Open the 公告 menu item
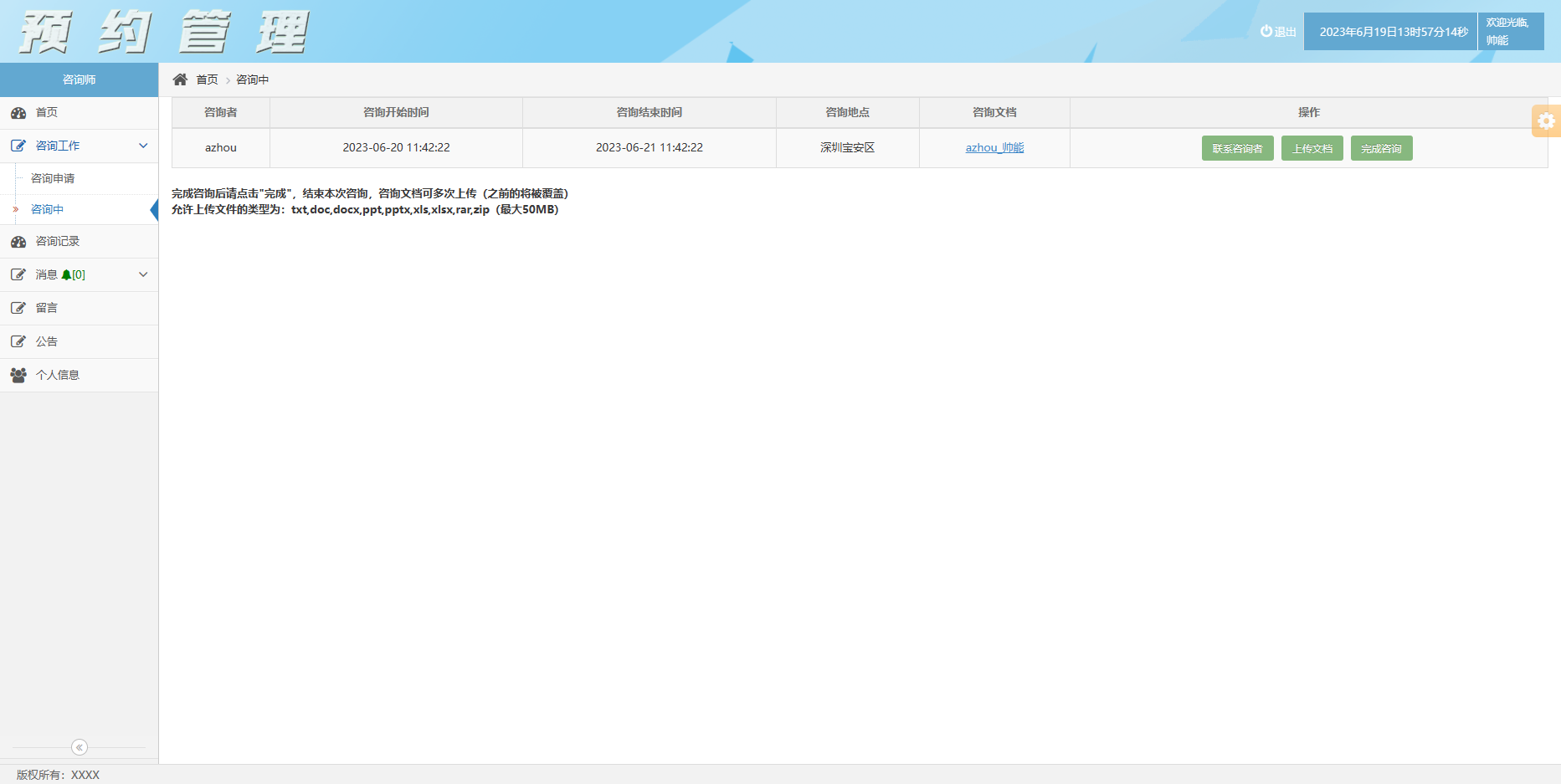The height and width of the screenshot is (784, 1561). click(79, 341)
